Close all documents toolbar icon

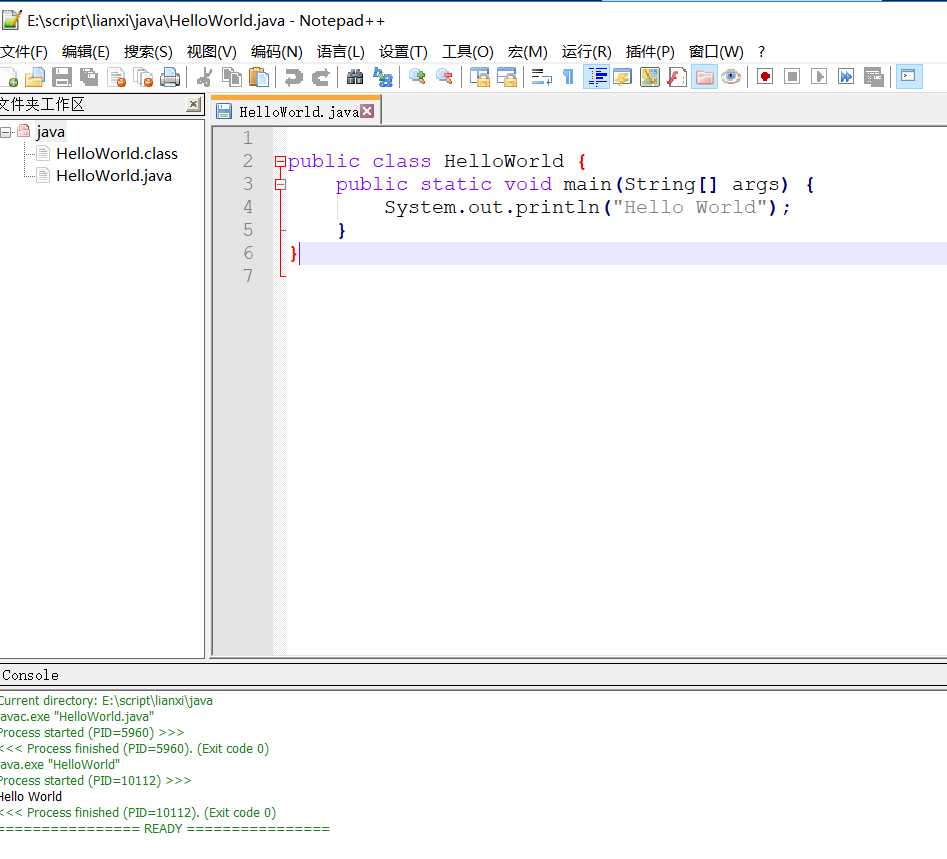143,77
